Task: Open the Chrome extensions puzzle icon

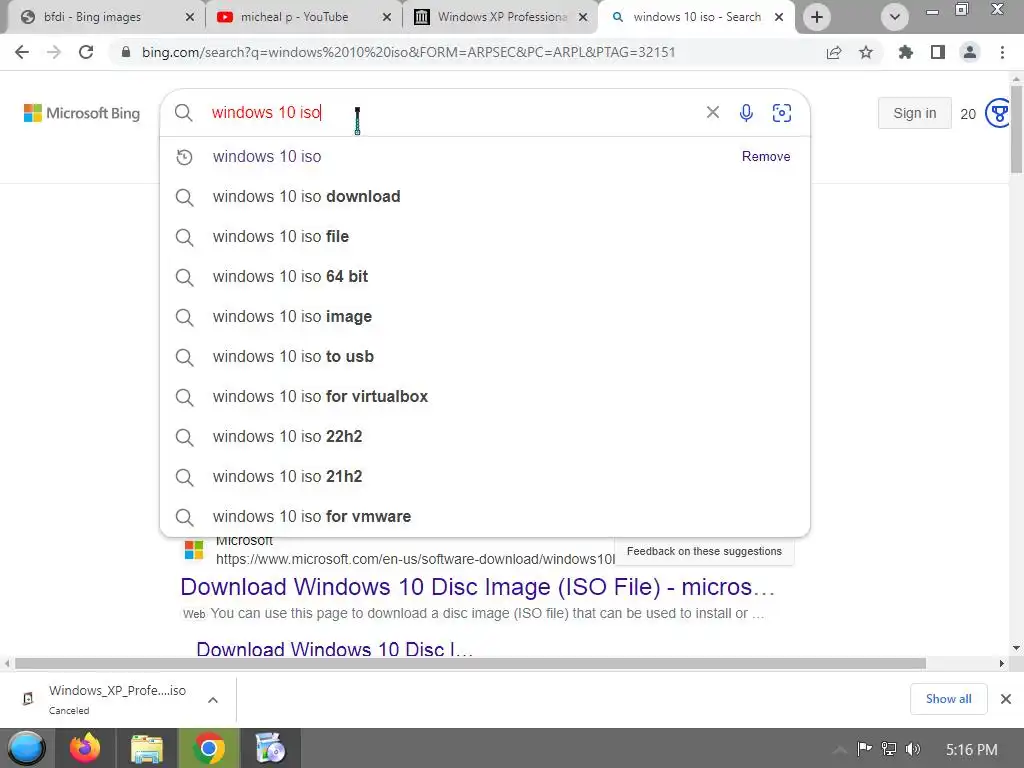Action: (906, 52)
